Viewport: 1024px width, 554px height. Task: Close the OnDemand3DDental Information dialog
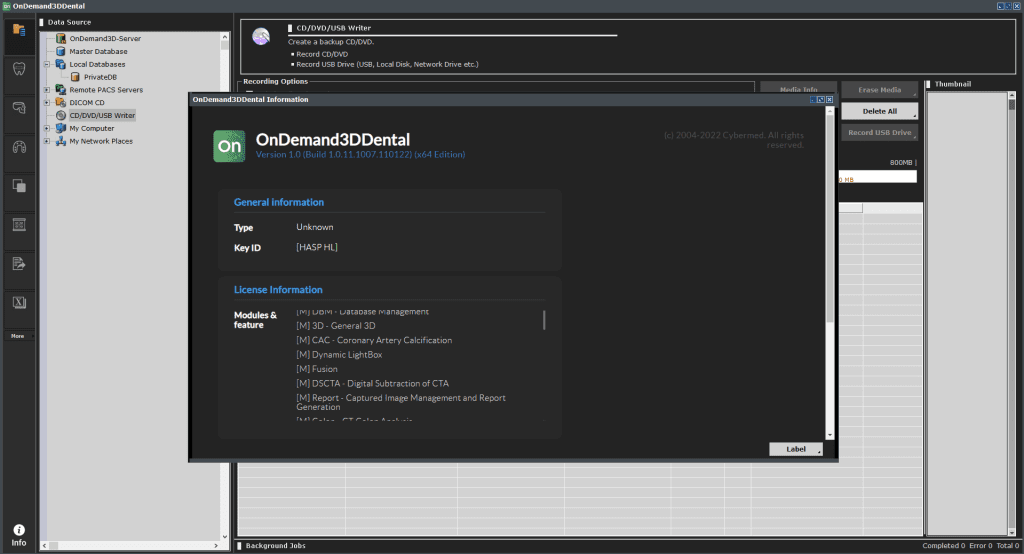829,100
